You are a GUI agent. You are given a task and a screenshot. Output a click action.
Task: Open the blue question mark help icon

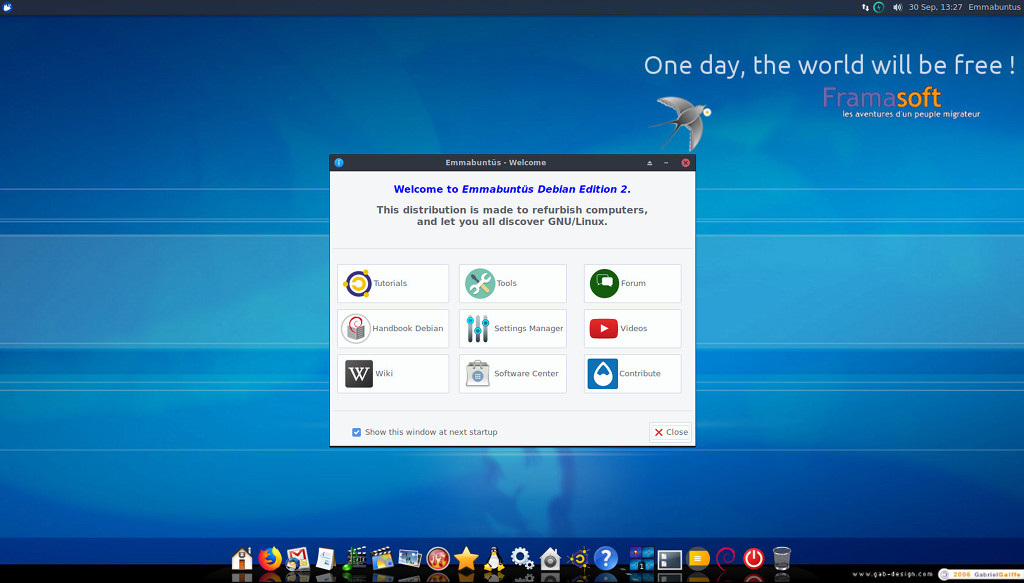(x=606, y=559)
